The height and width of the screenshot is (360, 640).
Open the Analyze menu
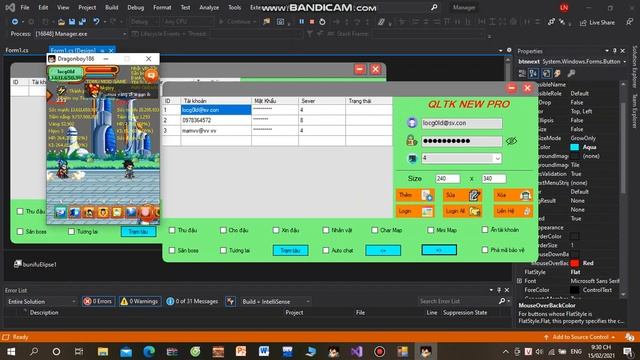tap(209, 7)
